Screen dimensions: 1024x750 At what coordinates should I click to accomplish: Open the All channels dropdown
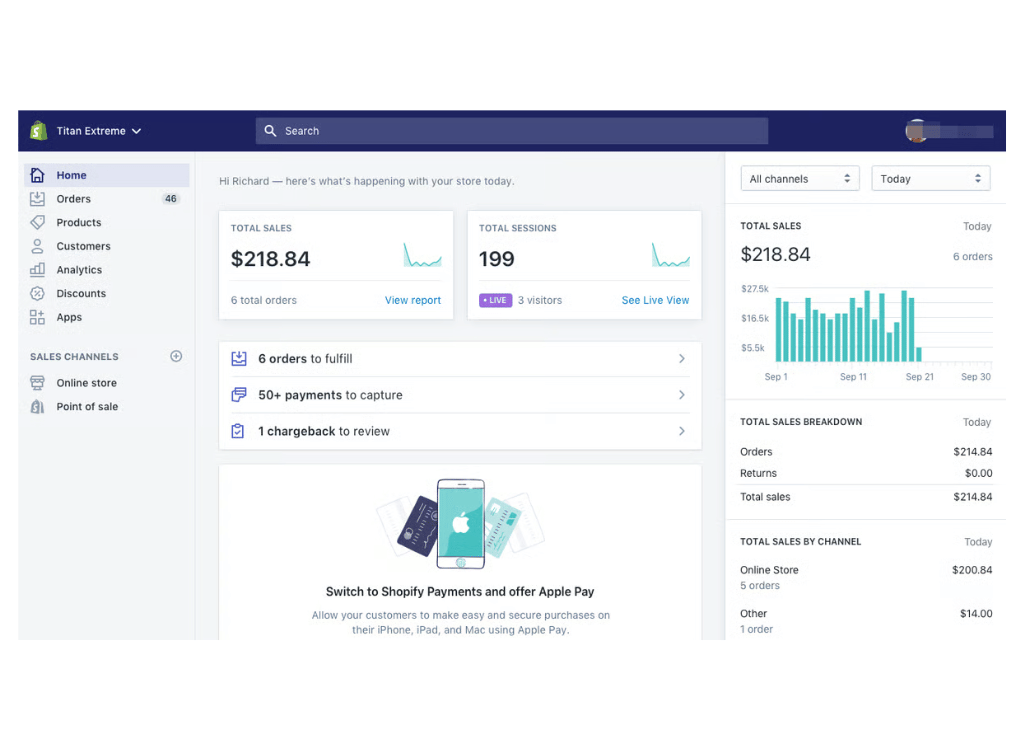(x=800, y=177)
